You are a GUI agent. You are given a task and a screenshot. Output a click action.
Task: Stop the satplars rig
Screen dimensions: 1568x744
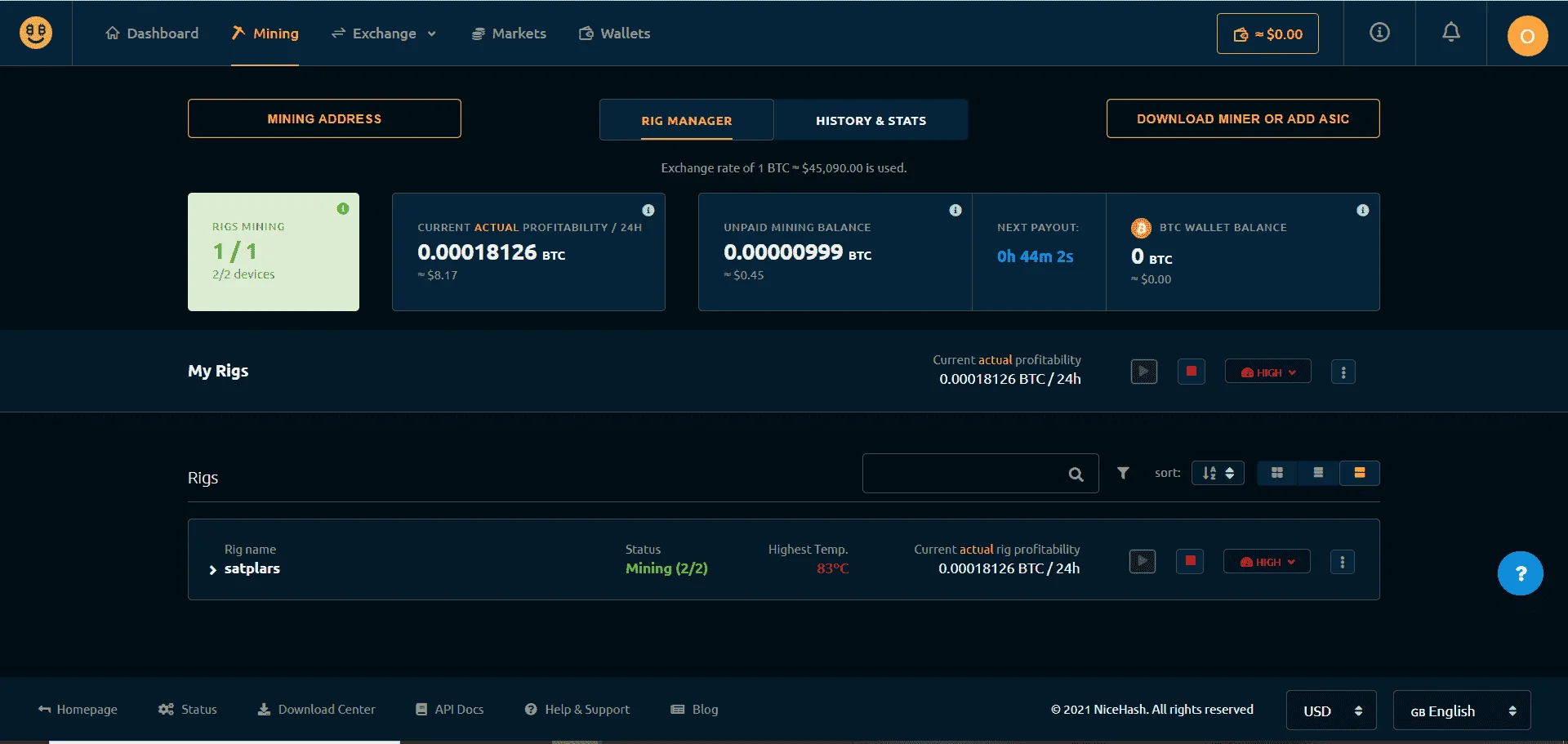[x=1190, y=561]
